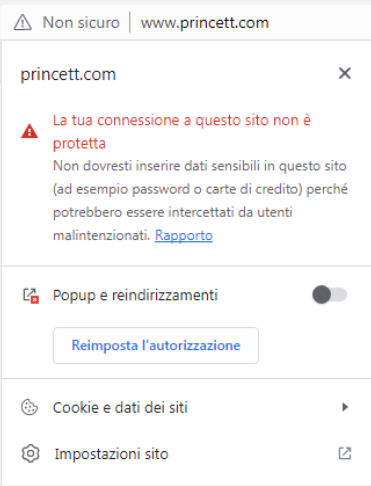Click the warning triangle in the address bar
This screenshot has width=371, height=486.
[23, 23]
